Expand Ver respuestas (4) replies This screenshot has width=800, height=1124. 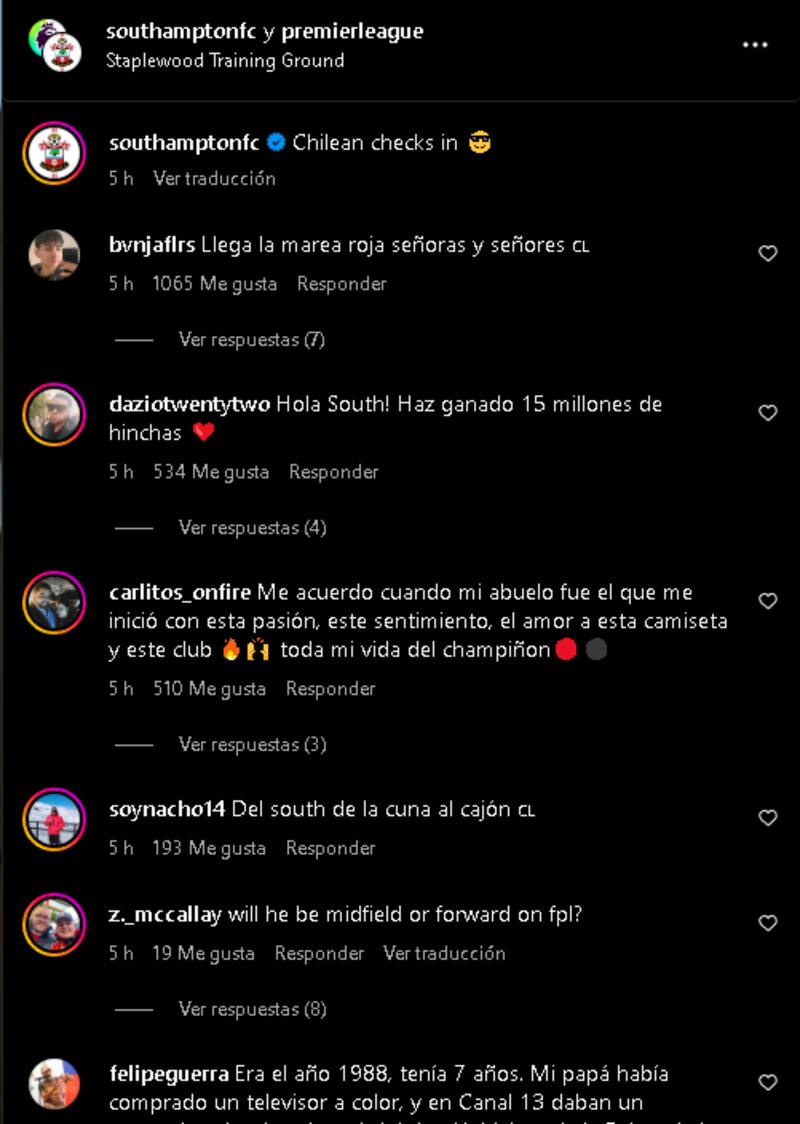point(252,528)
